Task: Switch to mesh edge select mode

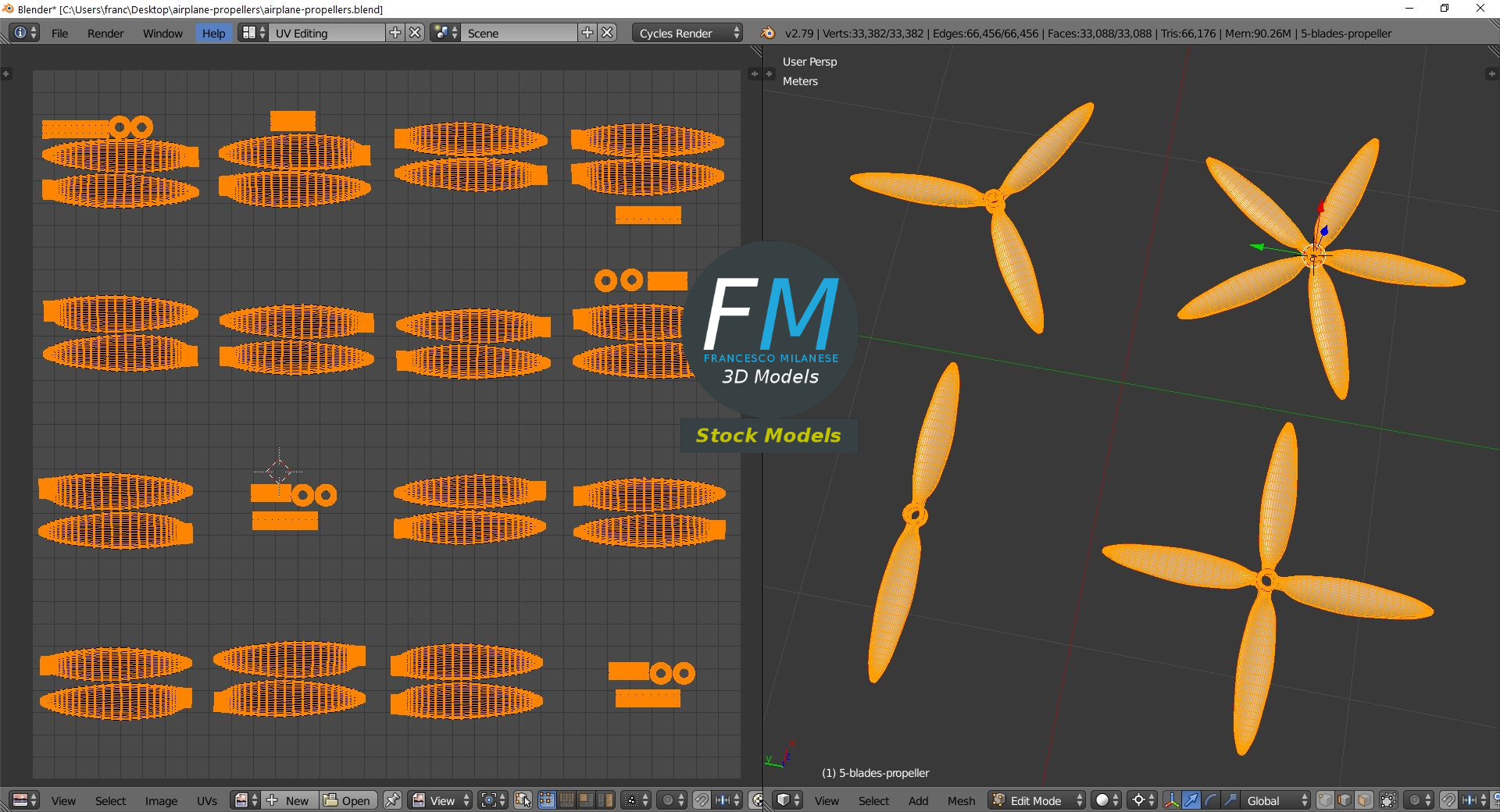Action: (x=1345, y=800)
